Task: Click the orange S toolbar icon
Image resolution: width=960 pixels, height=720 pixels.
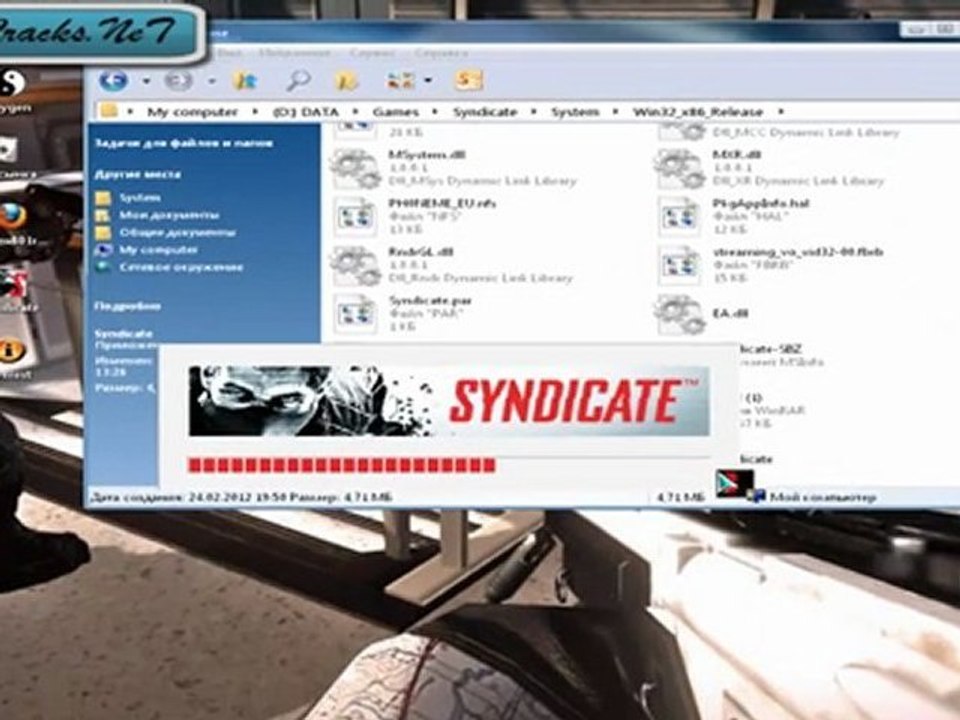Action: [x=468, y=80]
